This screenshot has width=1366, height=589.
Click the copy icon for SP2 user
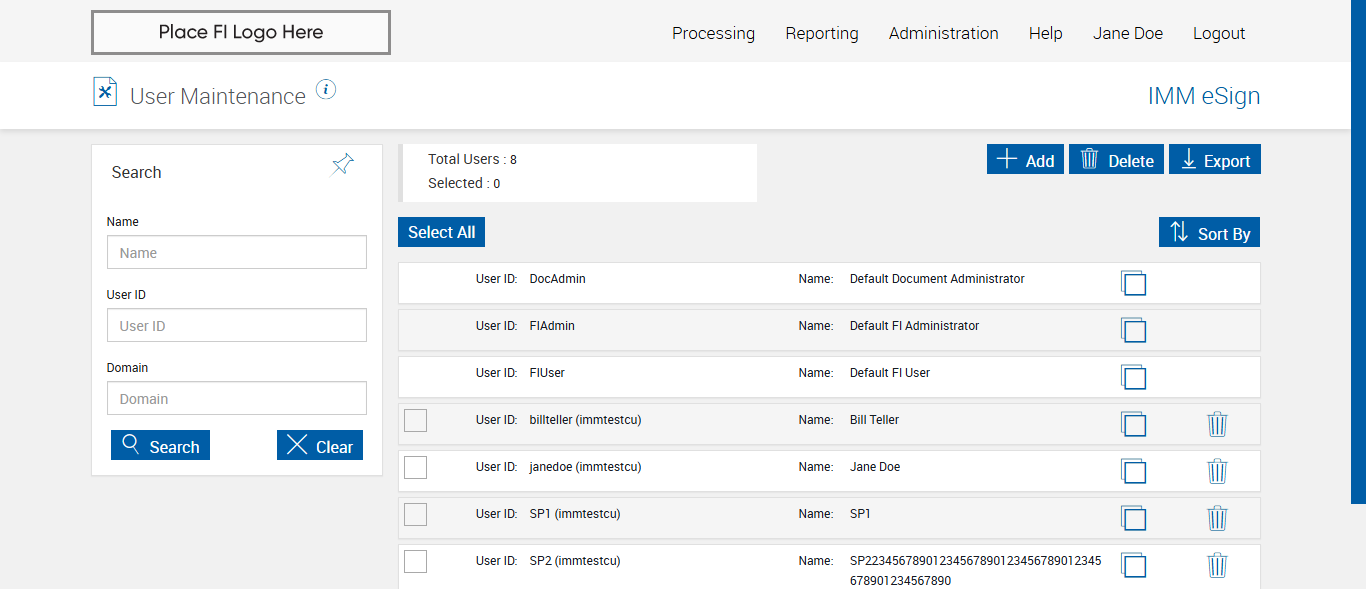tap(1133, 565)
